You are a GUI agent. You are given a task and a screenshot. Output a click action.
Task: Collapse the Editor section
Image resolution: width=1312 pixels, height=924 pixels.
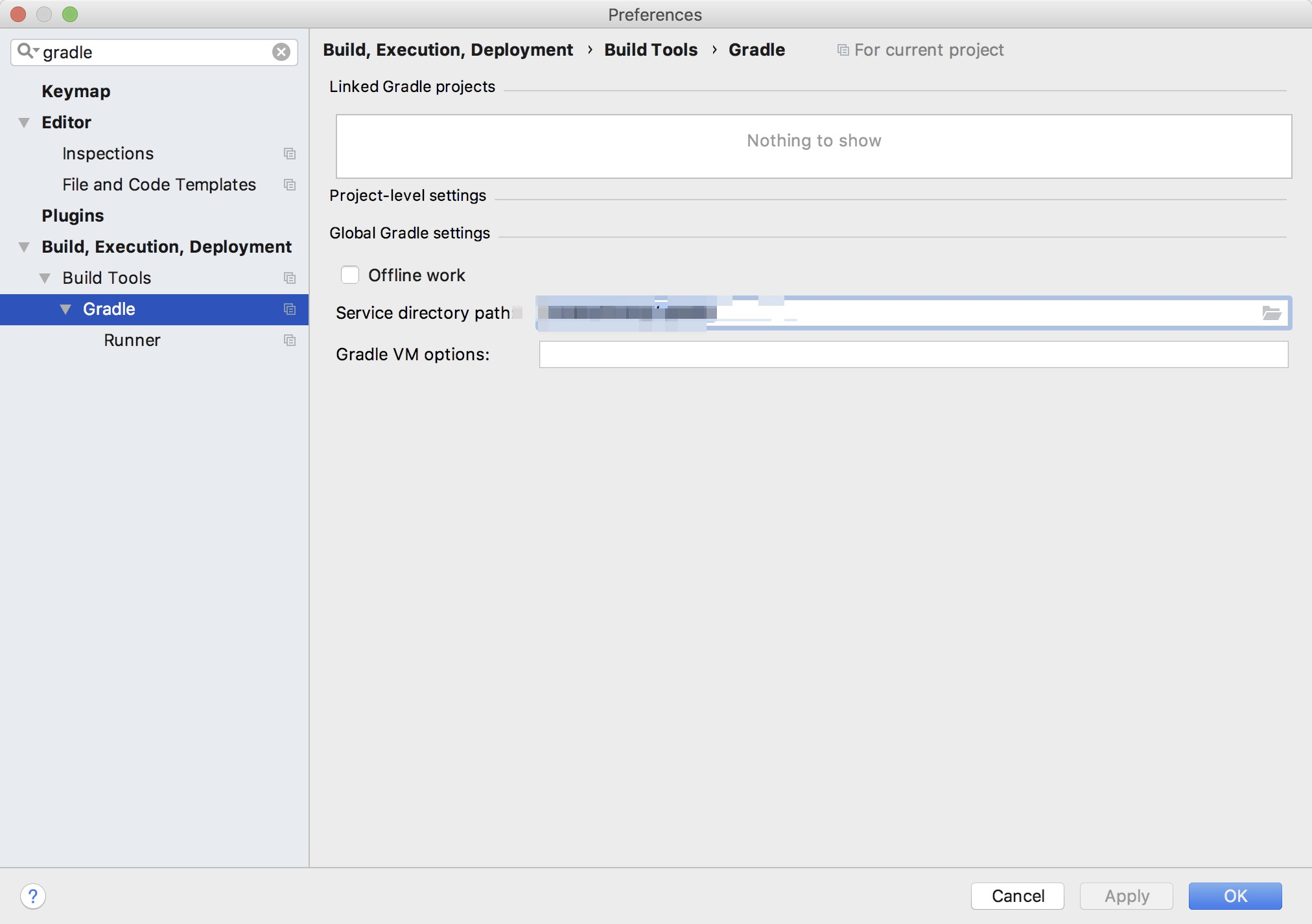(x=23, y=122)
